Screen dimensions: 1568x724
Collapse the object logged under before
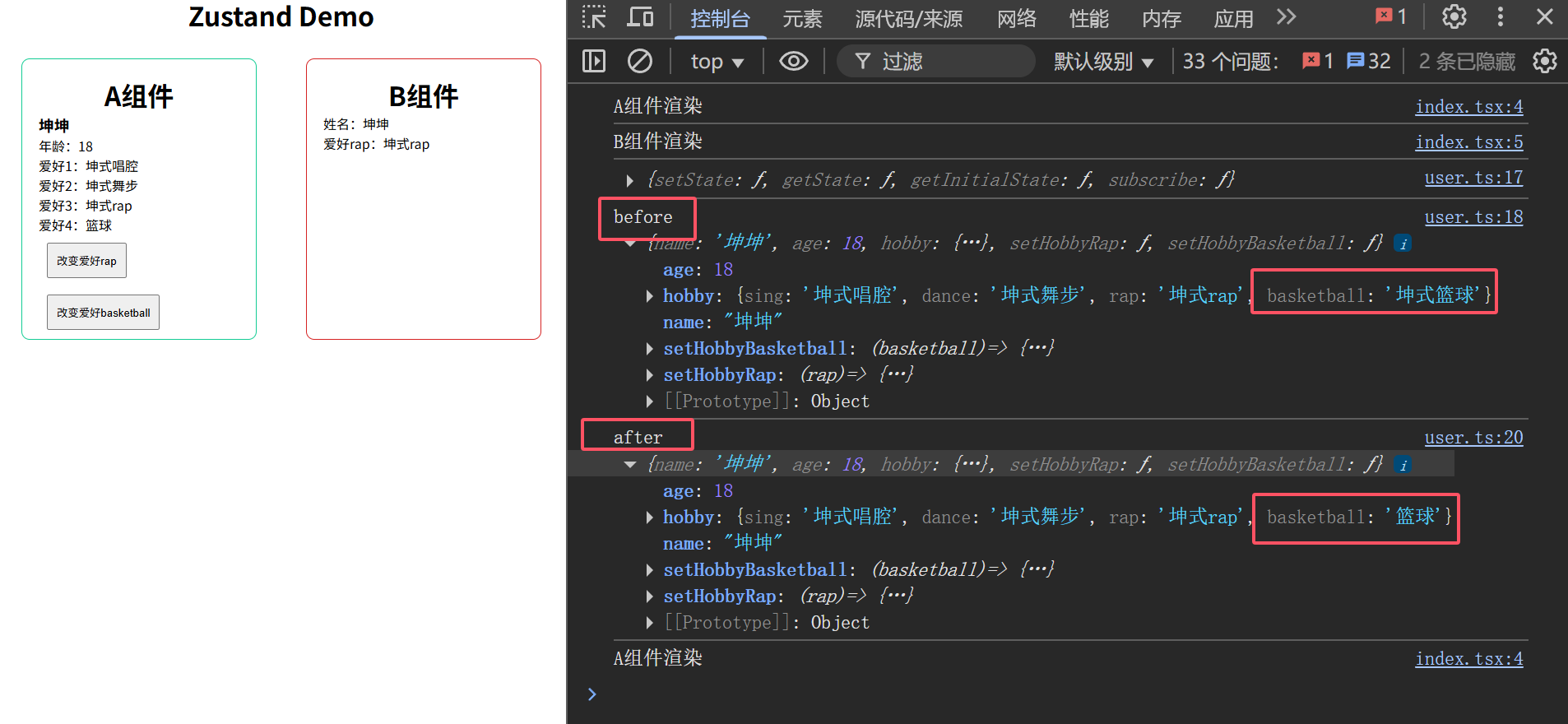point(629,244)
